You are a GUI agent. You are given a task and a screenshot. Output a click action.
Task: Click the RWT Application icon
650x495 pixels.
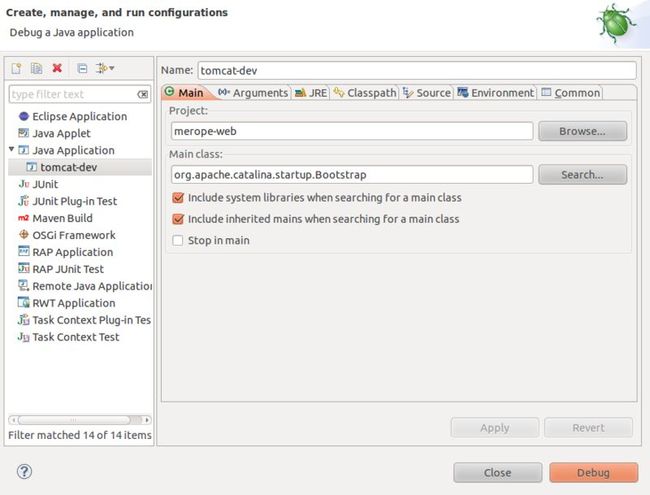(24, 303)
